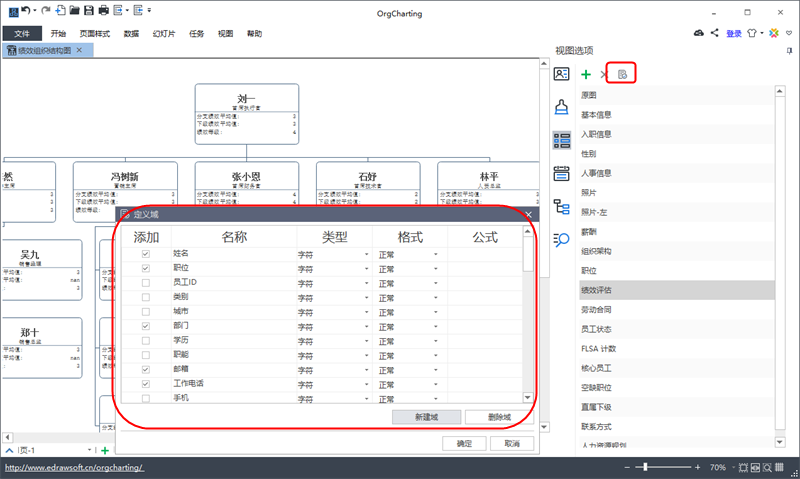This screenshot has height=479, width=800.
Task: Open zoom percentage dropdown arrow
Action: 734,467
